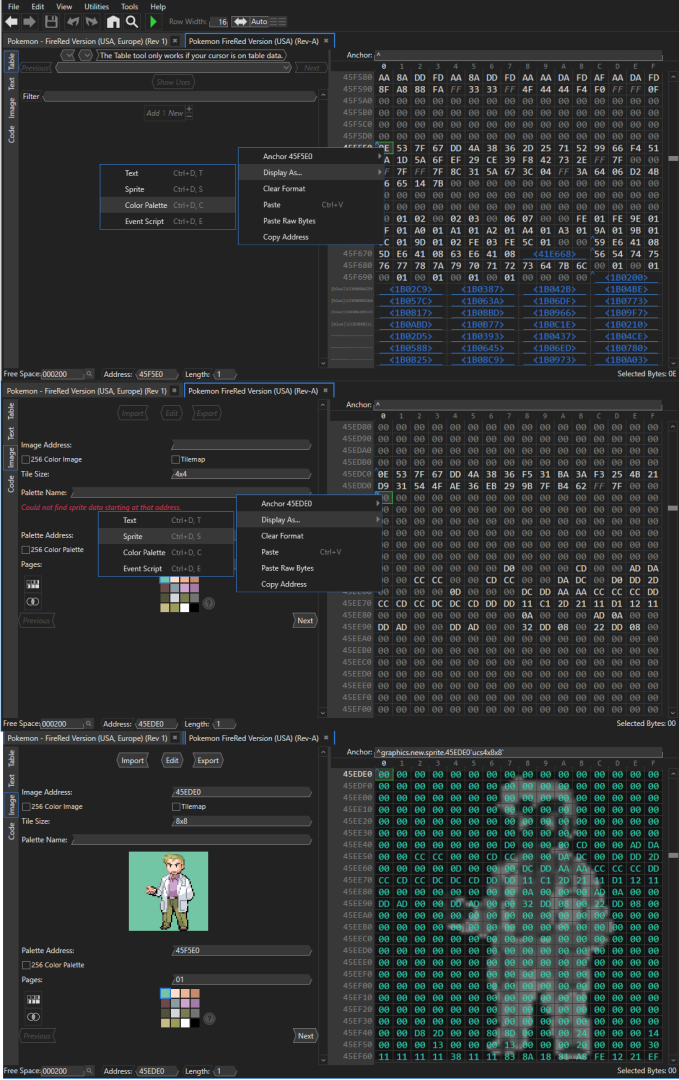The width and height of the screenshot is (679, 1080).
Task: Click Next button in middle panel
Action: tap(305, 621)
